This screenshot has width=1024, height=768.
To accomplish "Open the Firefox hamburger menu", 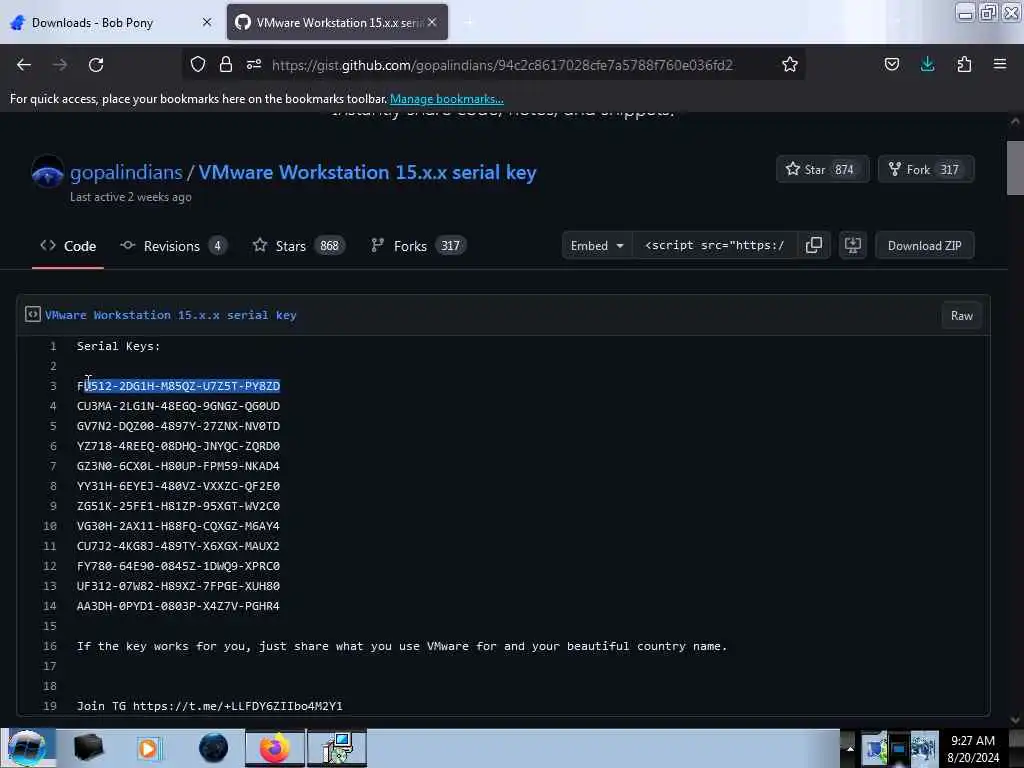I will point(1000,64).
